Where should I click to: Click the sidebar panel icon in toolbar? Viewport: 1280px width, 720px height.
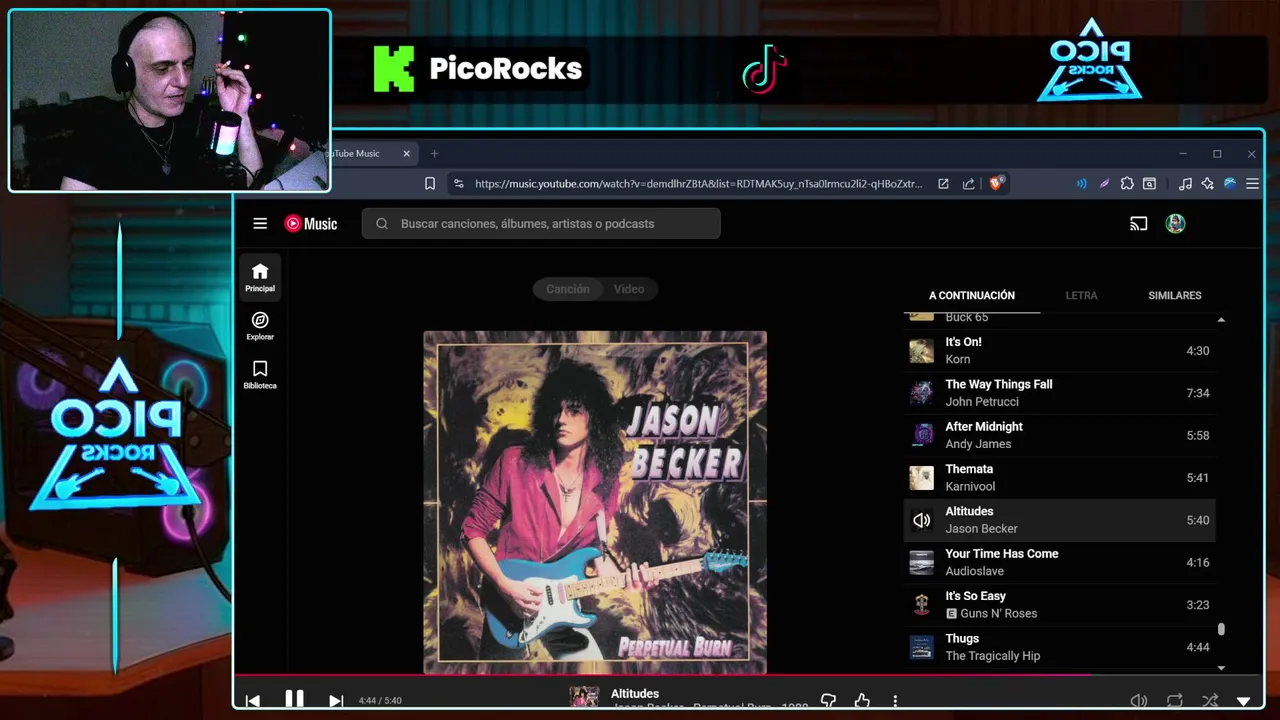tap(1150, 184)
